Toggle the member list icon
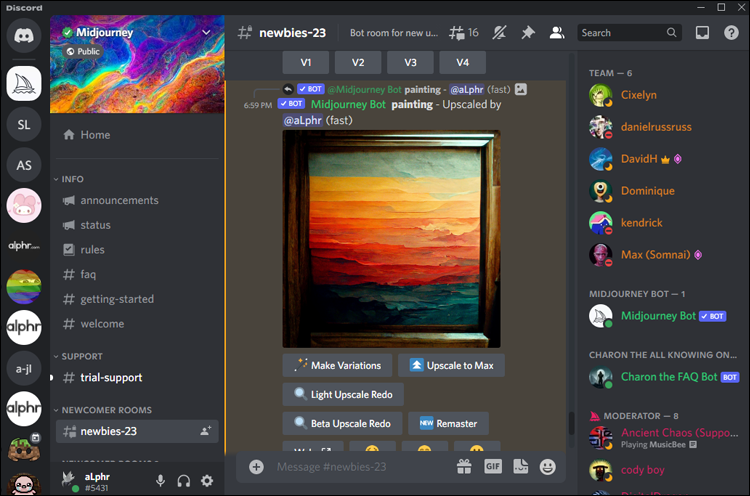Image resolution: width=750 pixels, height=496 pixels. point(557,33)
